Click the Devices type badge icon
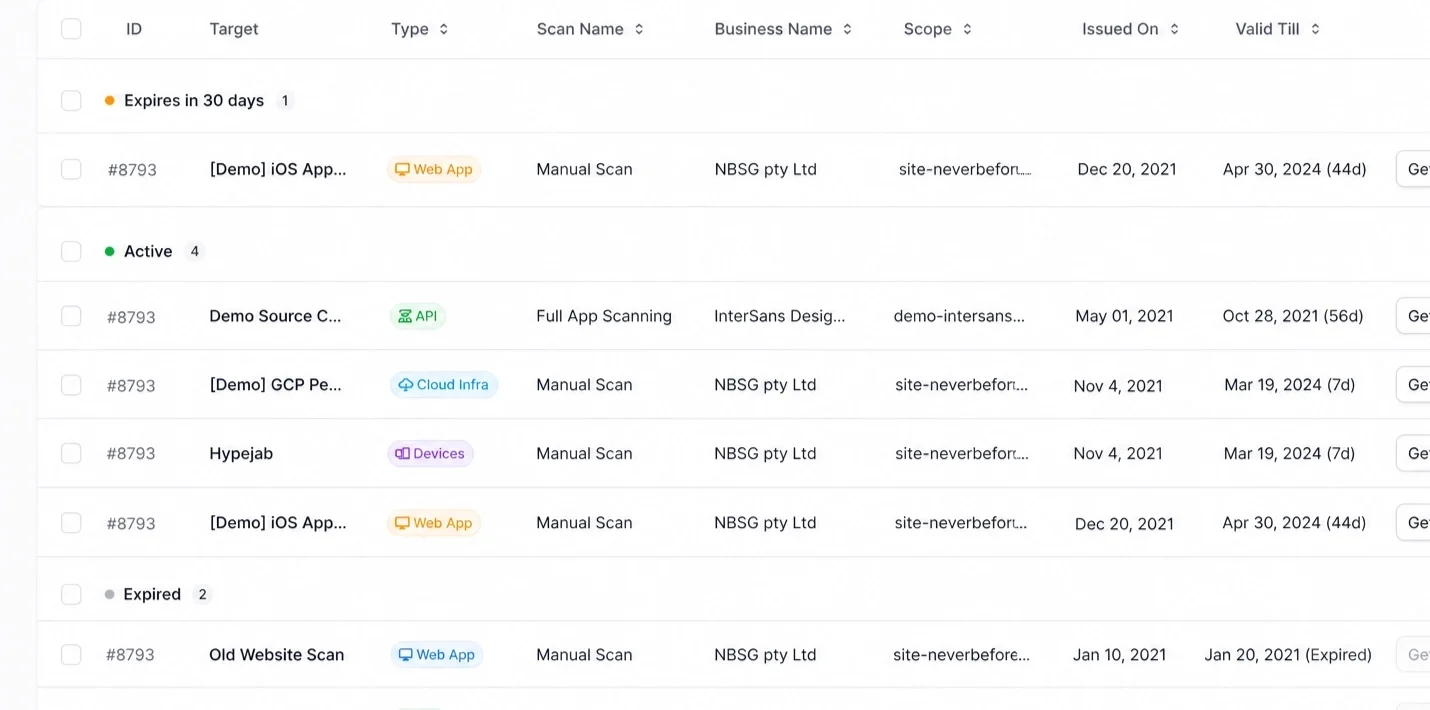 (x=402, y=454)
